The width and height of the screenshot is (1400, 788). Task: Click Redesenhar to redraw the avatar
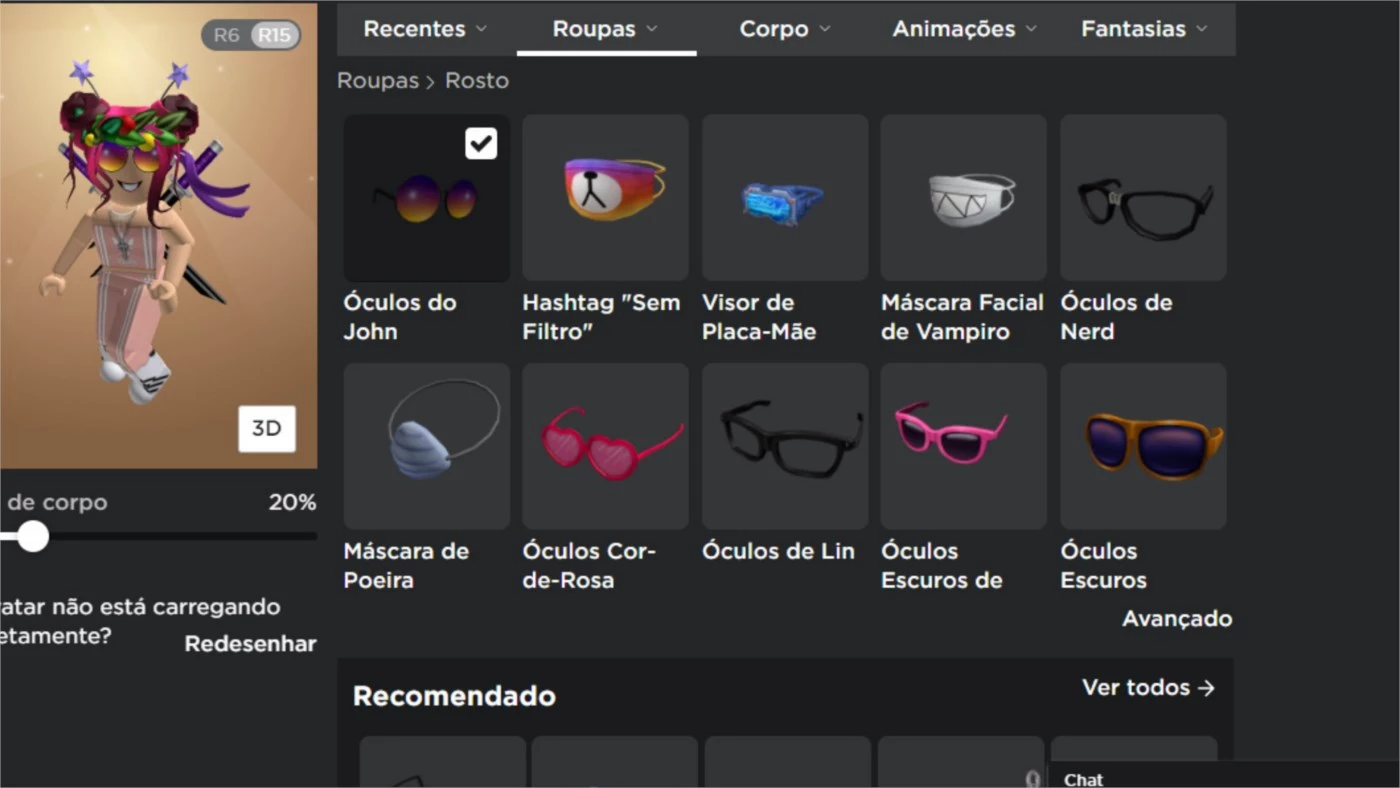(x=251, y=644)
